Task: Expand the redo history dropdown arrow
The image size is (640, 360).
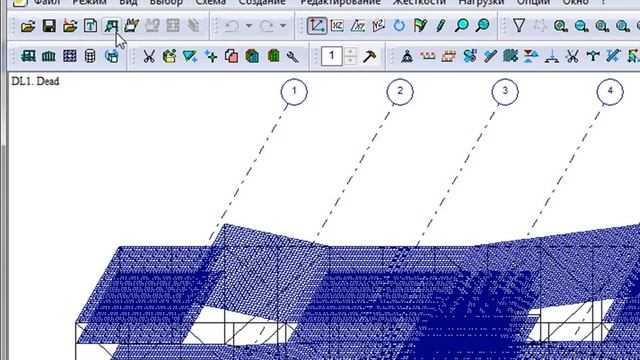Action: pos(283,26)
